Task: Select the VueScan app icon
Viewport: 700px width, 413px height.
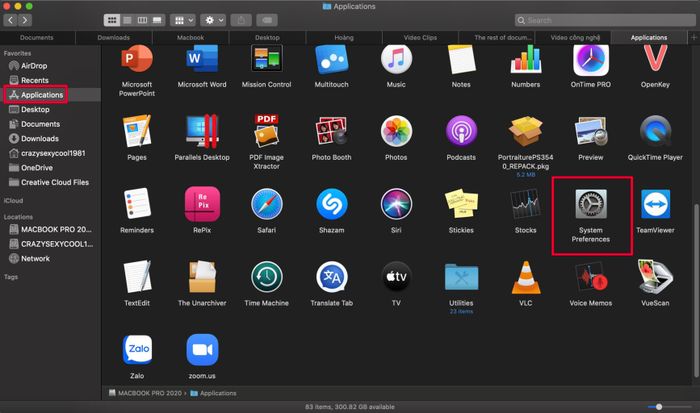Action: 655,277
